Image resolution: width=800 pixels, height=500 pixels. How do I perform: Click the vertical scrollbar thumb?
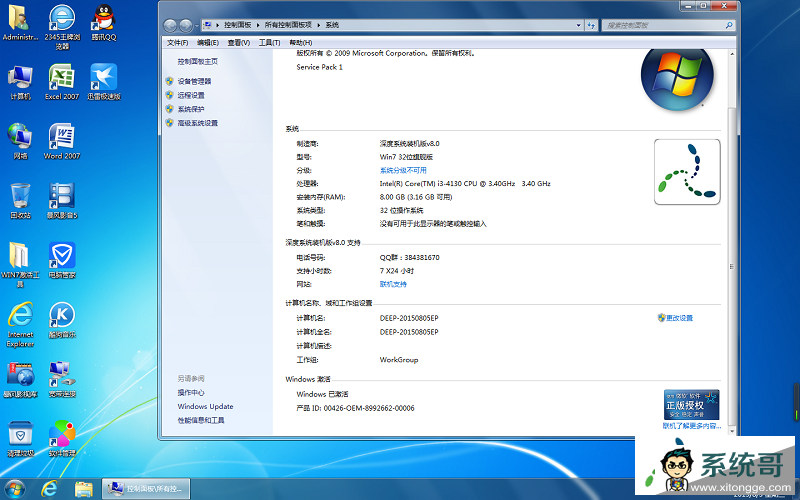(732, 265)
